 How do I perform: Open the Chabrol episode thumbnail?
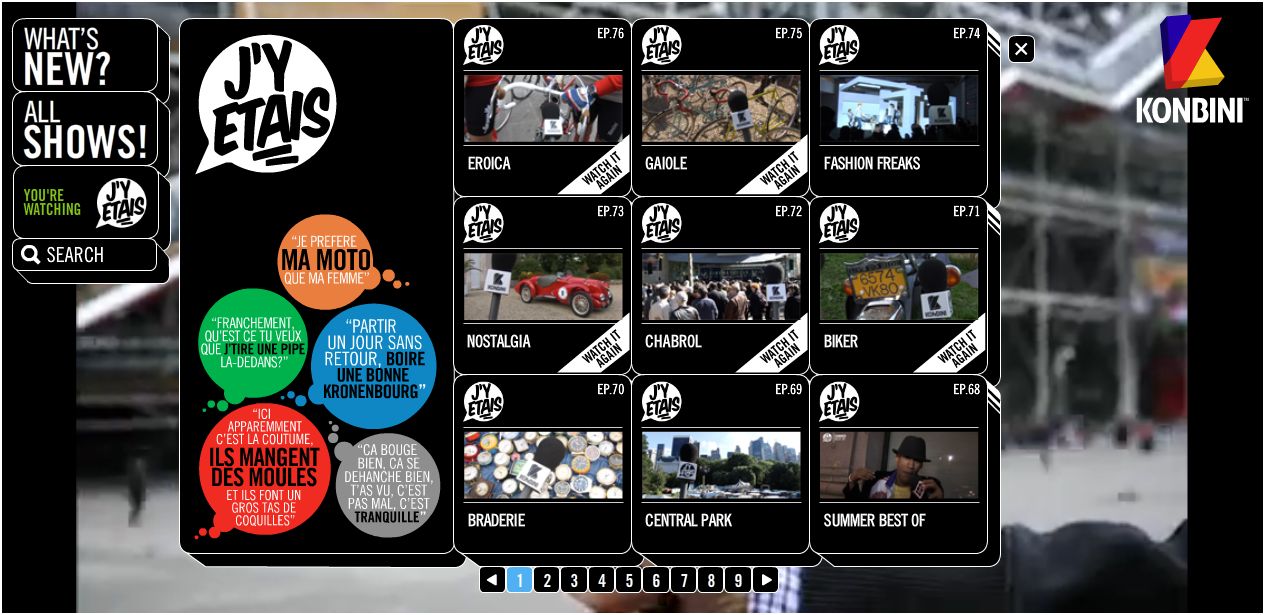(x=721, y=286)
